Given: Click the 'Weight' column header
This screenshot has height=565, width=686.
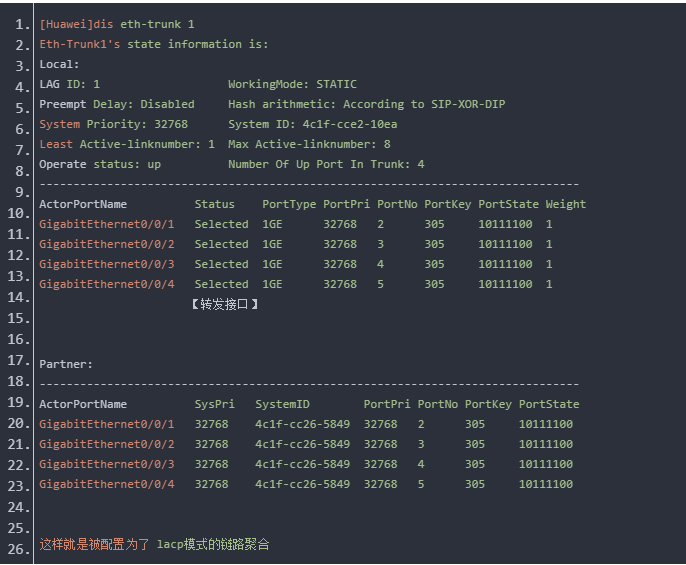Looking at the screenshot, I should 566,204.
